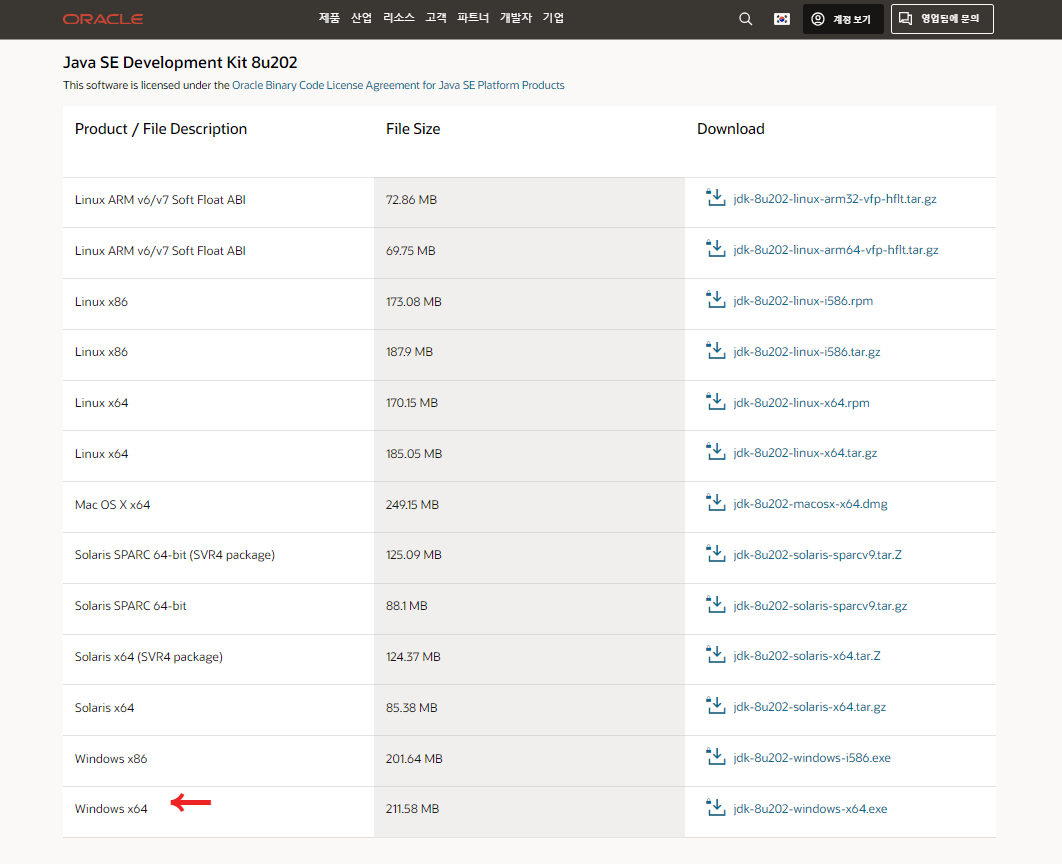This screenshot has height=864, width=1062.
Task: Click the 125.09 MB file size
Action: pos(414,555)
